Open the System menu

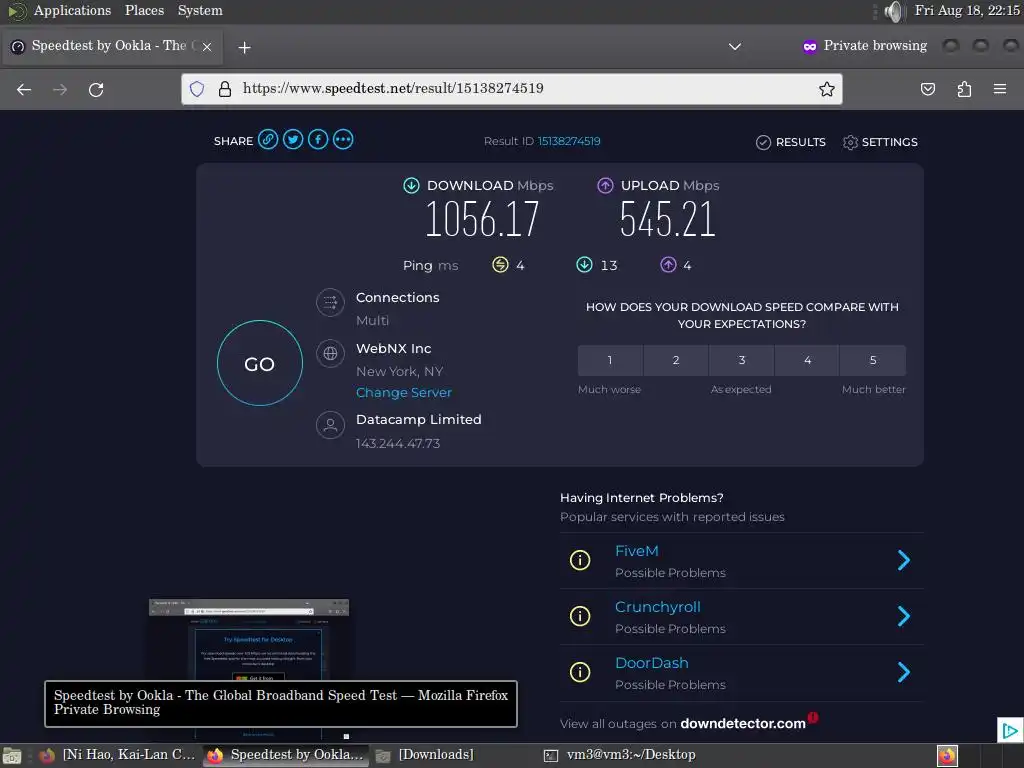(x=200, y=10)
